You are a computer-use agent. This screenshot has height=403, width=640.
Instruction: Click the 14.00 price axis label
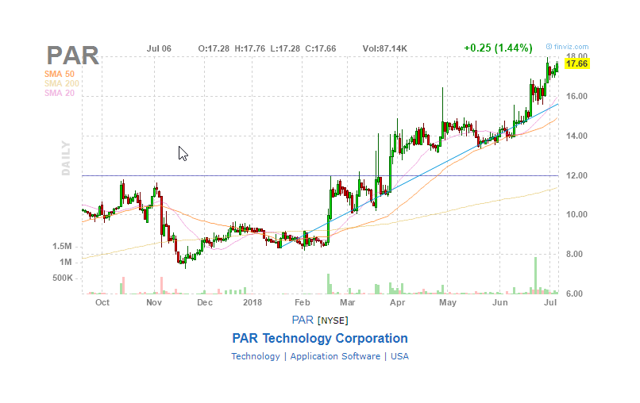[x=577, y=136]
